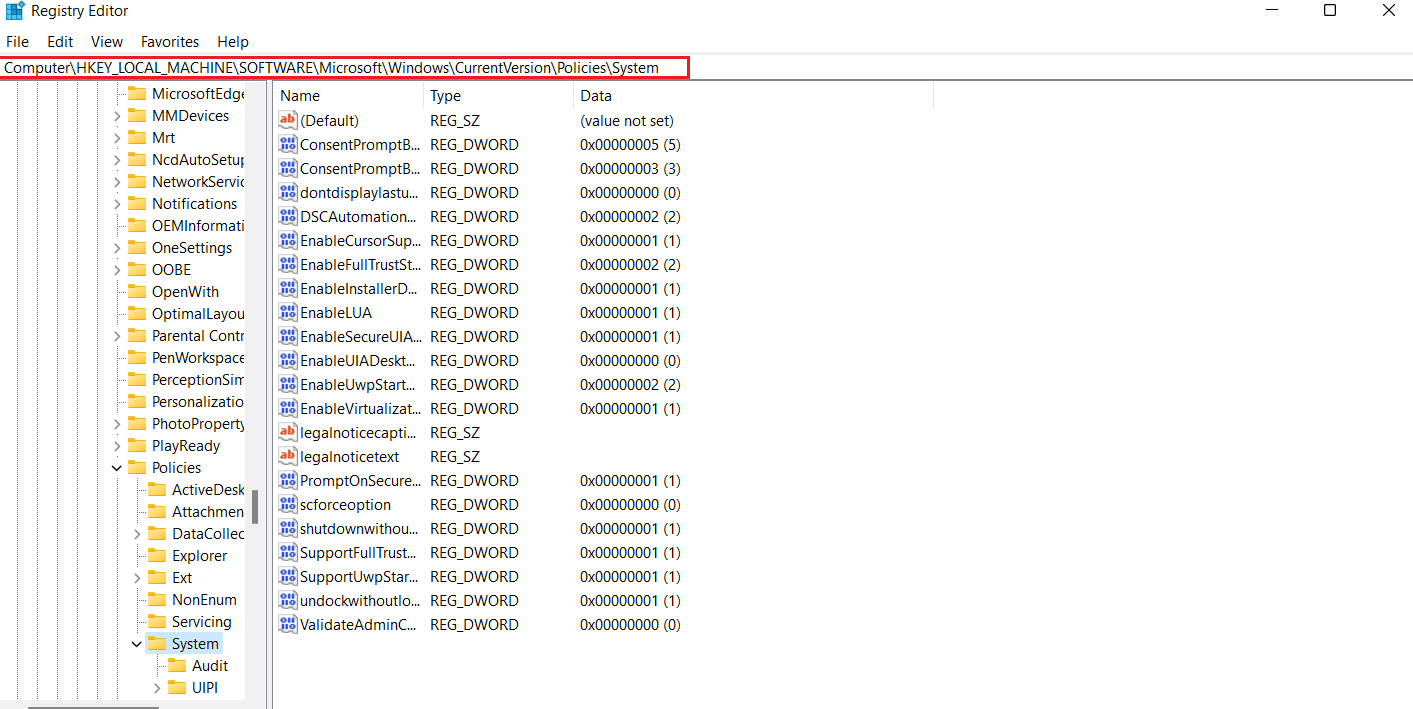This screenshot has height=709, width=1413.
Task: Expand the DataCollec... key
Action: [137, 534]
